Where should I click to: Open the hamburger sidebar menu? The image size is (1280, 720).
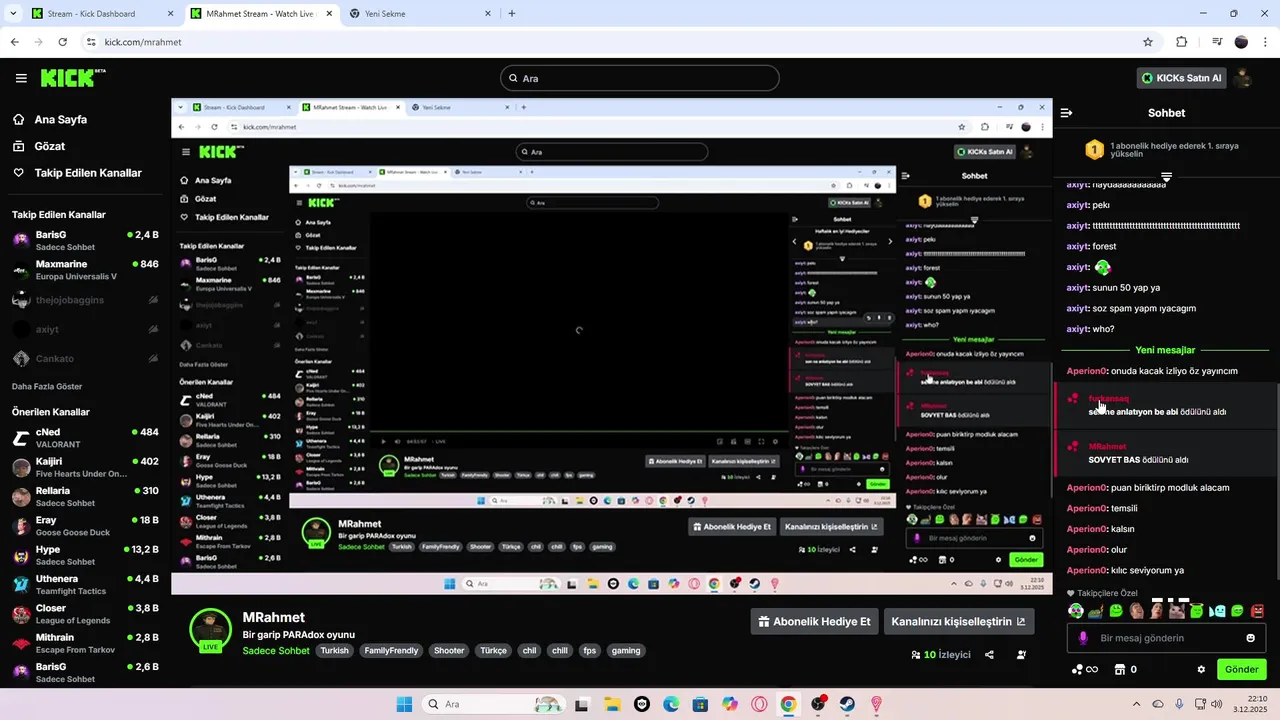21,78
